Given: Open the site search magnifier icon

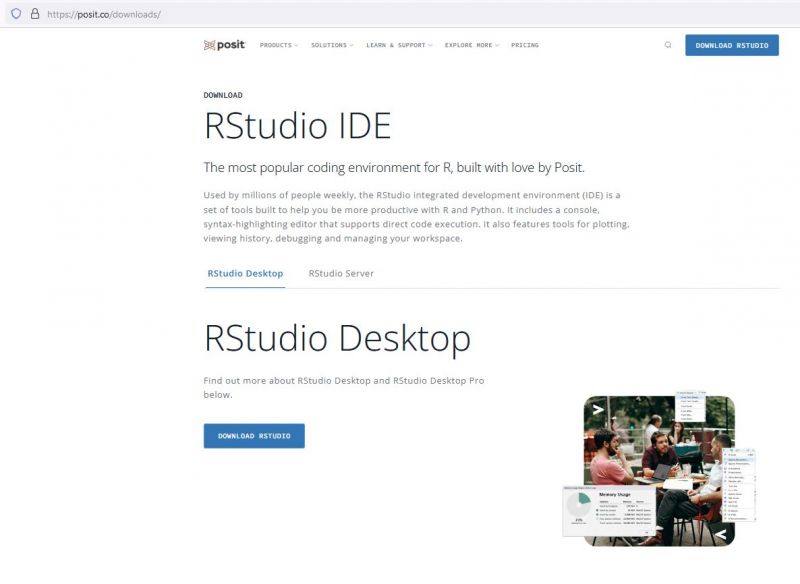Looking at the screenshot, I should tap(666, 44).
